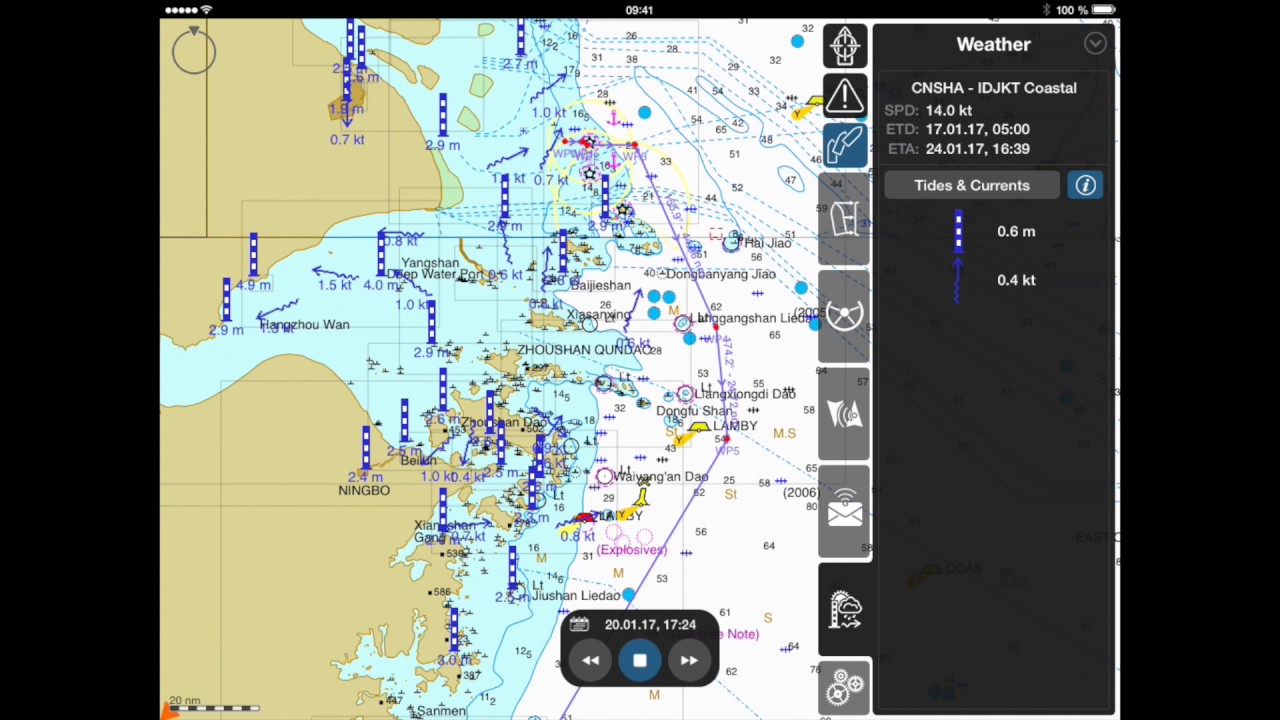
Task: Open the settings gears tab
Action: [844, 687]
